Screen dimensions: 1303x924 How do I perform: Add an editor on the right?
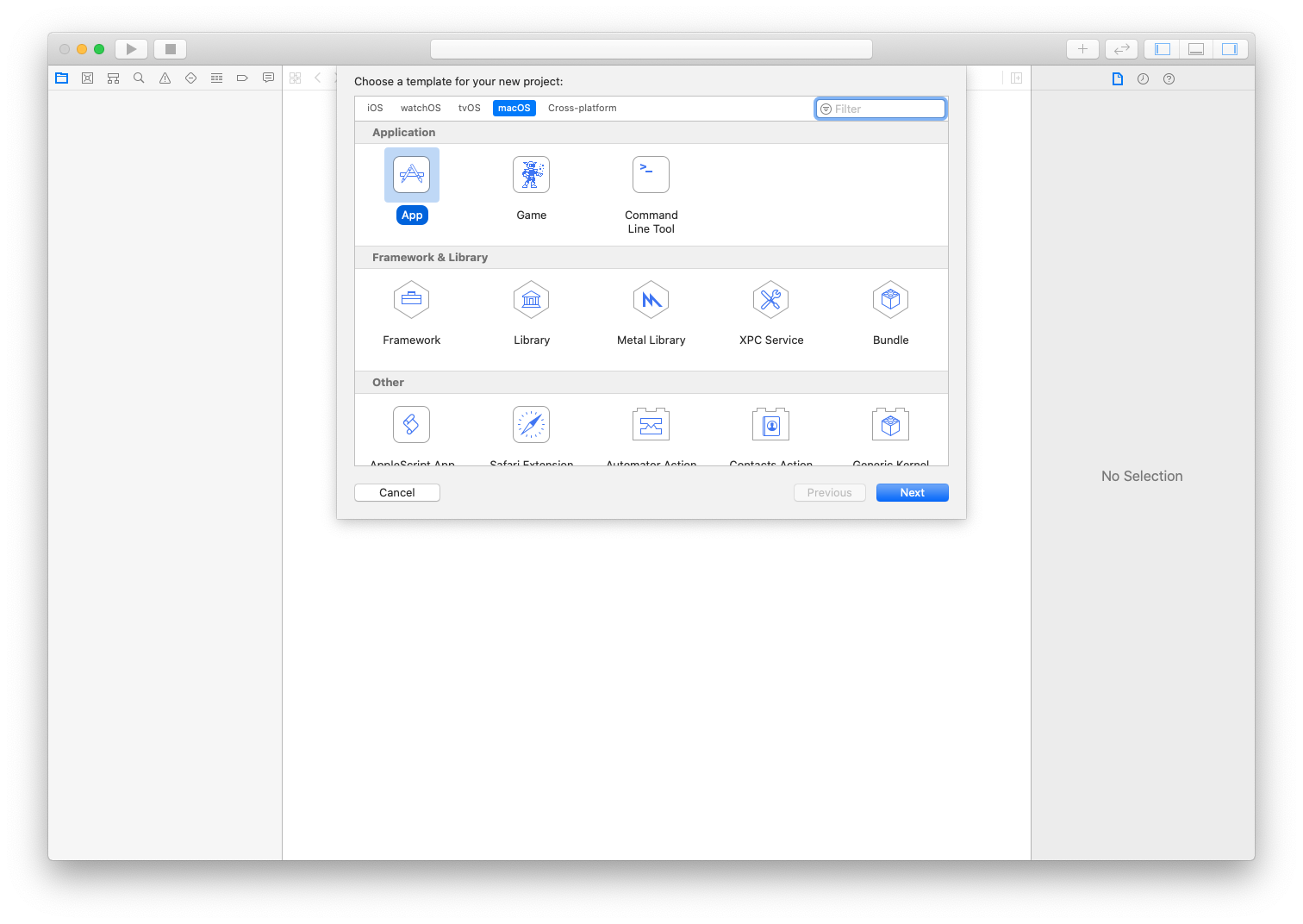(x=1017, y=78)
